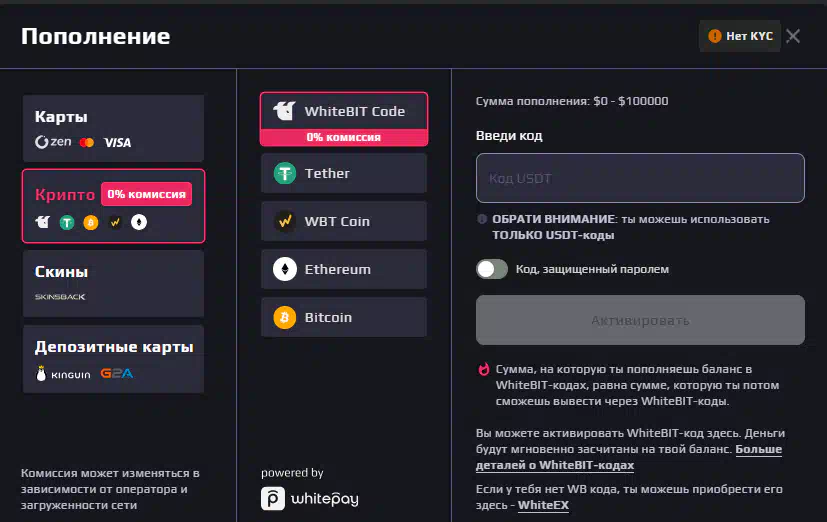Click the G2A logo

[x=117, y=373]
